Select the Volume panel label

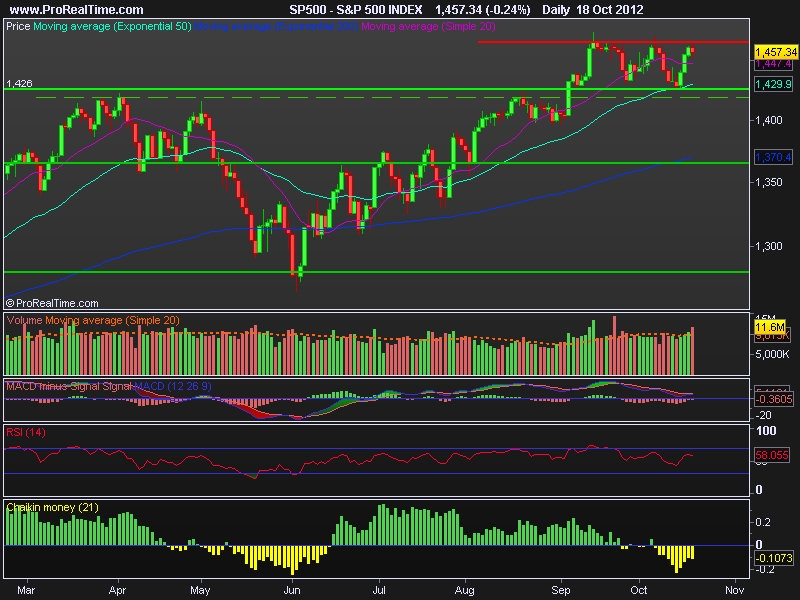pos(24,320)
